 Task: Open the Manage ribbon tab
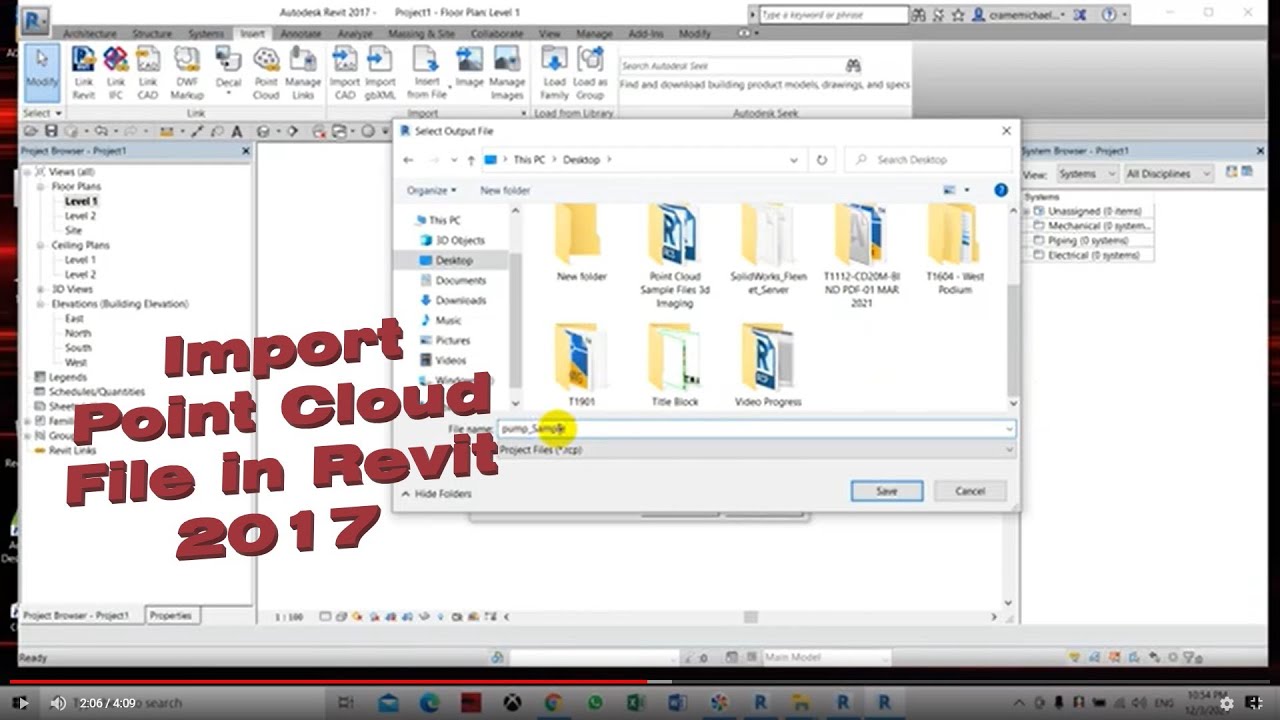(594, 34)
